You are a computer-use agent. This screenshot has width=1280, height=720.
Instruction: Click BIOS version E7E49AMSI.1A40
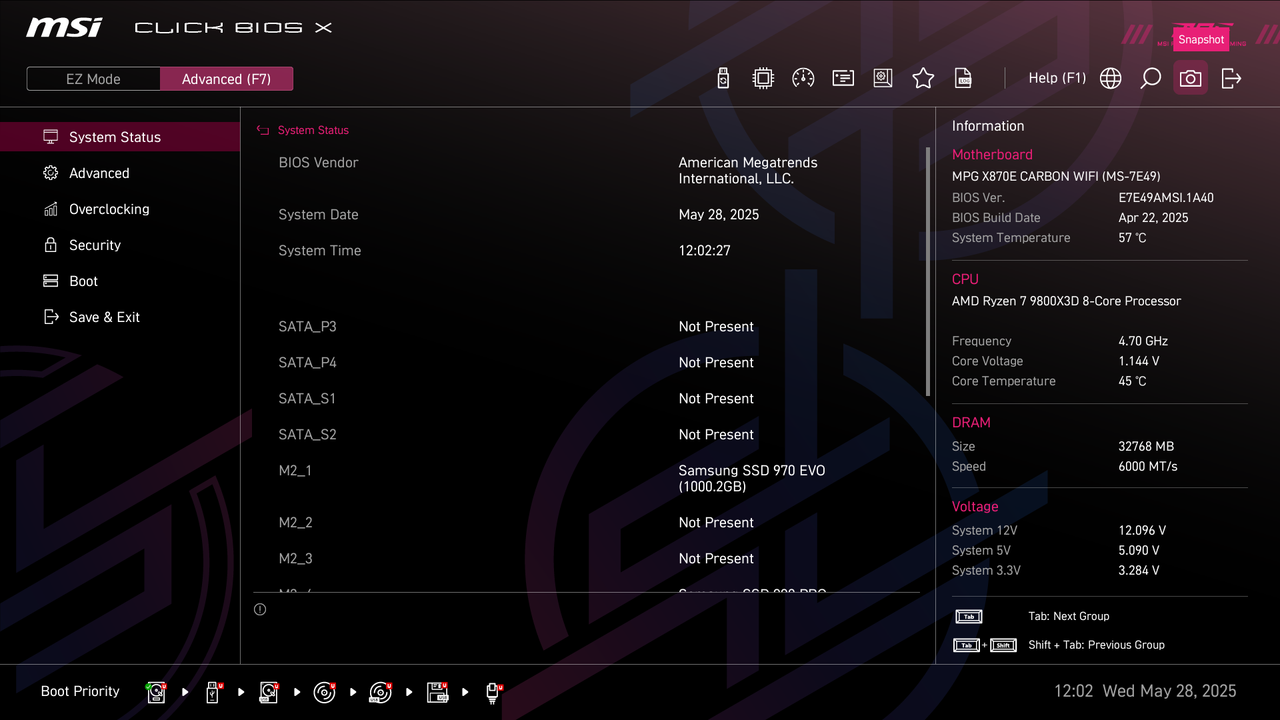click(1166, 198)
